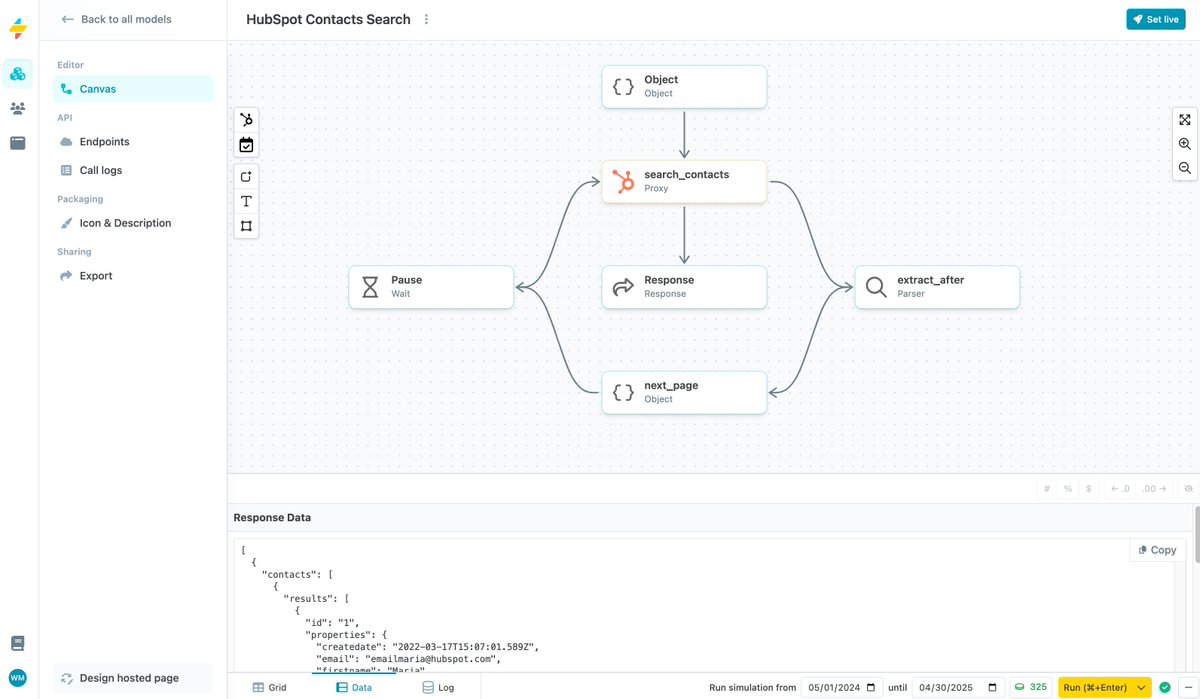Screen dimensions: 1200x699
Task: Open Export under Sharing
Action: coord(133,276)
